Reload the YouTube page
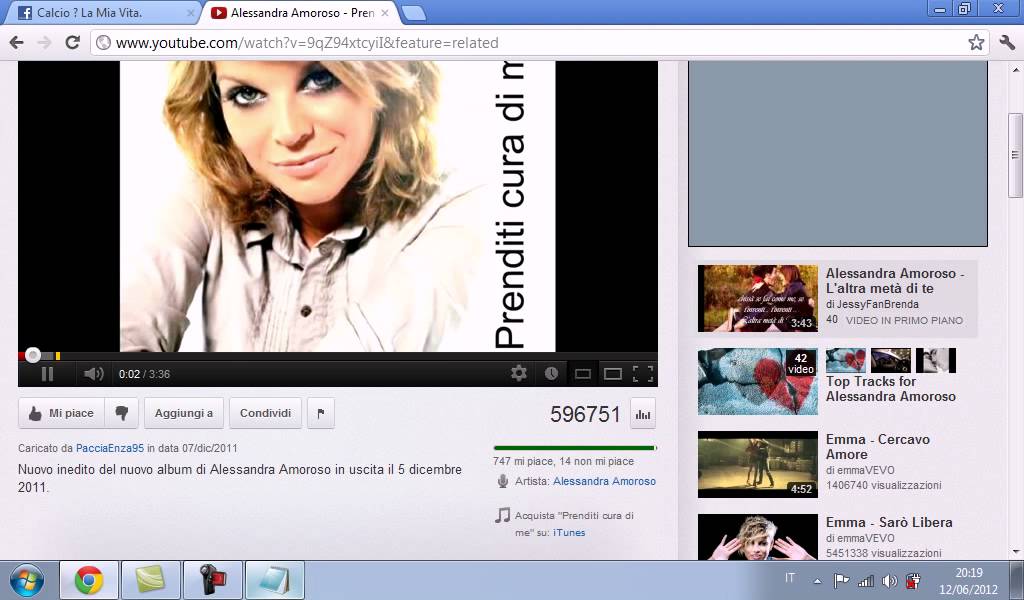Screen dimensions: 1024x600 point(72,43)
